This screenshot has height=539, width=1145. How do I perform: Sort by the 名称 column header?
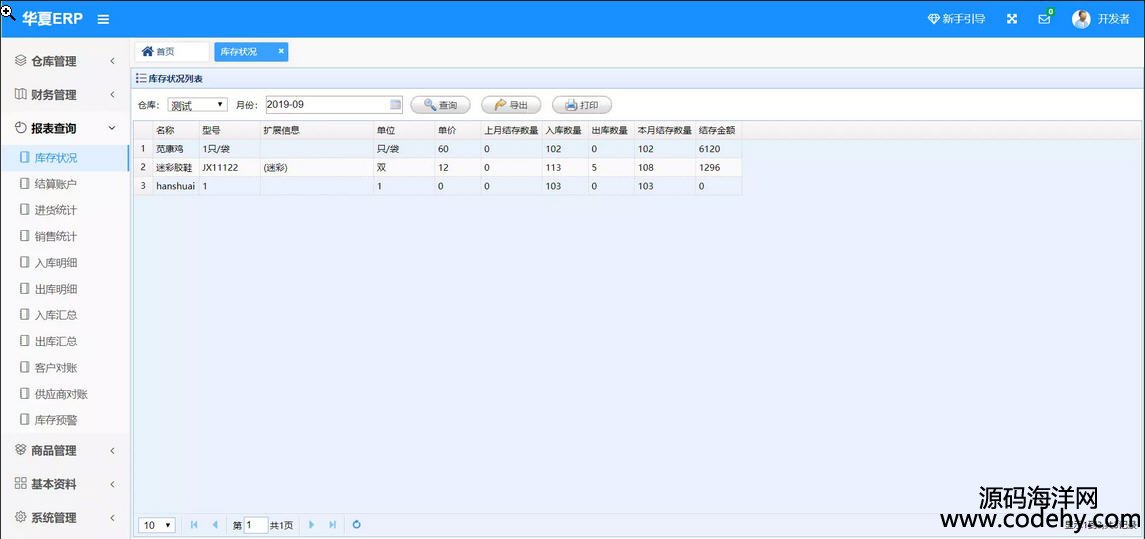175,131
